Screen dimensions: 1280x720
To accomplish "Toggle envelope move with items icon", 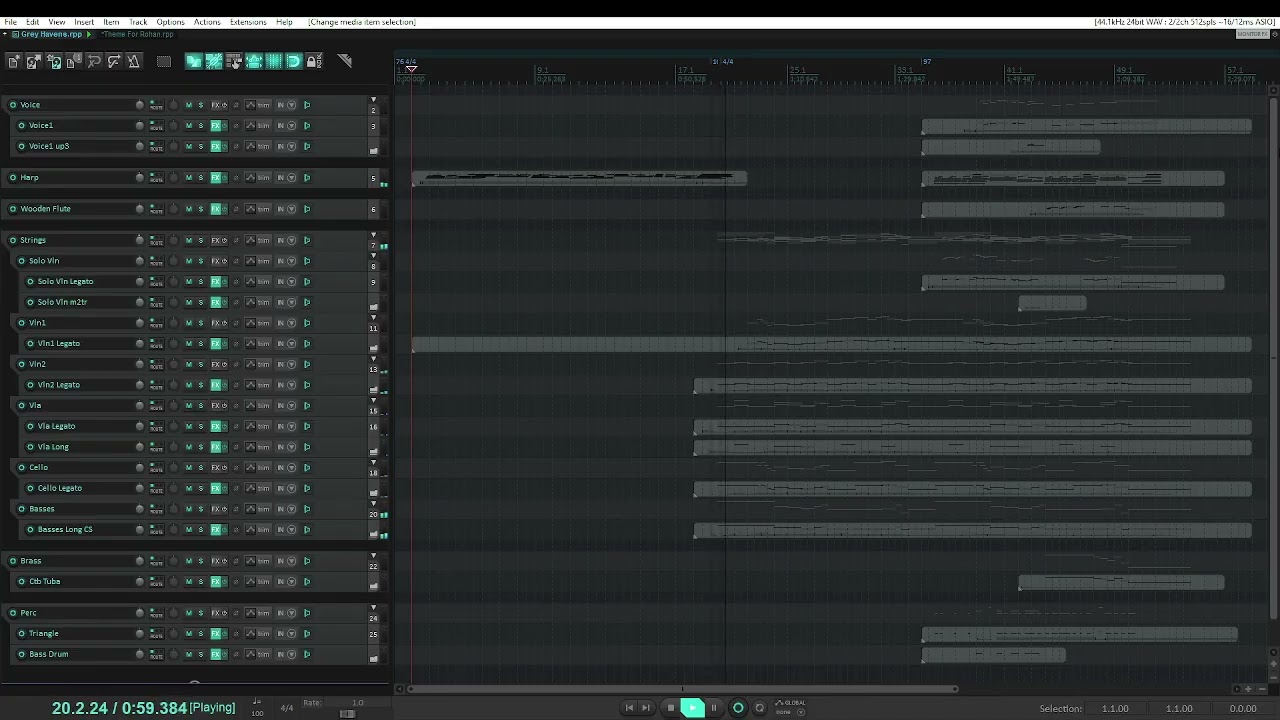I will tap(254, 61).
